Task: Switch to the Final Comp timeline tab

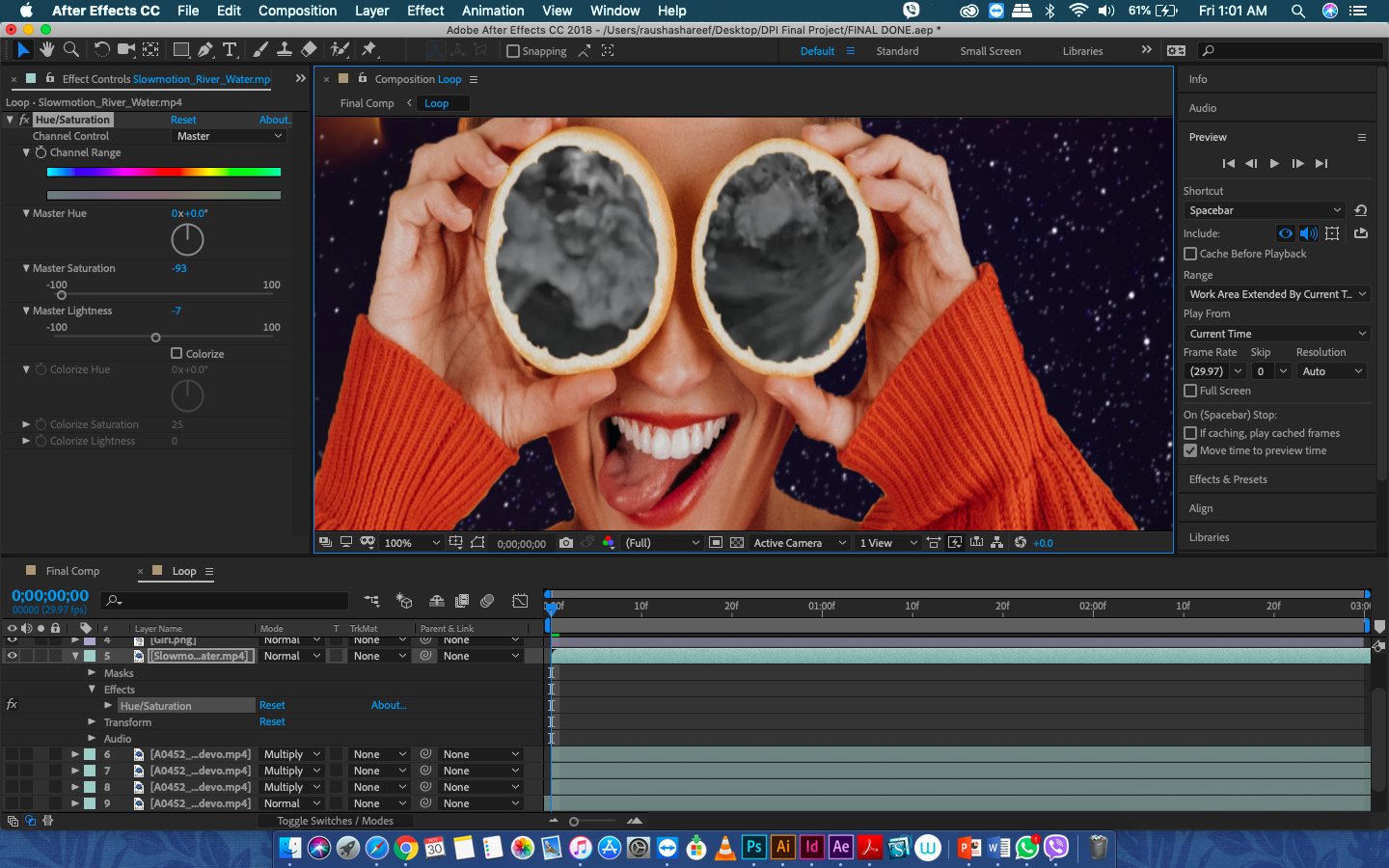Action: (x=72, y=571)
